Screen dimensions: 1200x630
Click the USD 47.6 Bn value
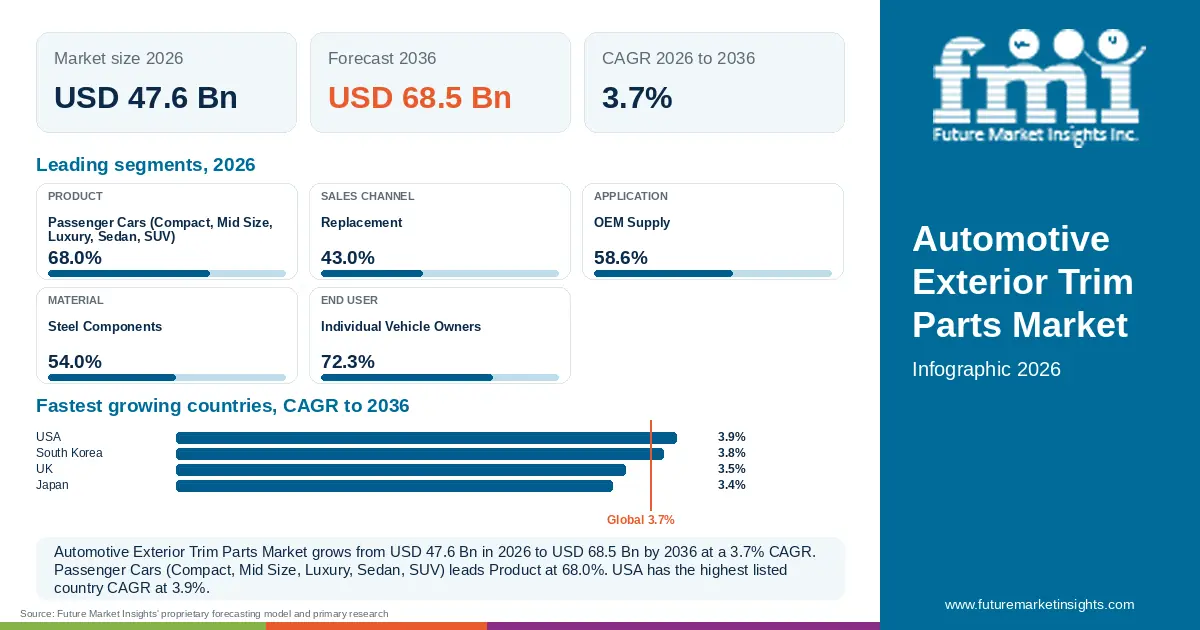(146, 97)
